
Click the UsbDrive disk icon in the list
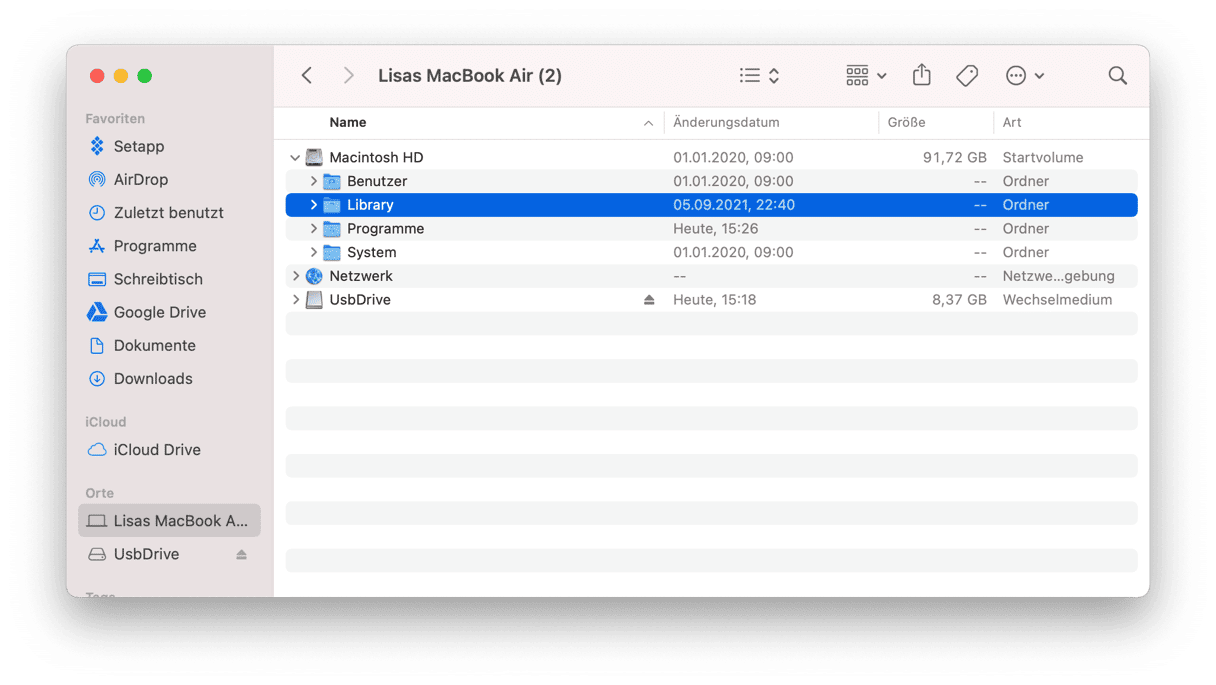point(314,300)
